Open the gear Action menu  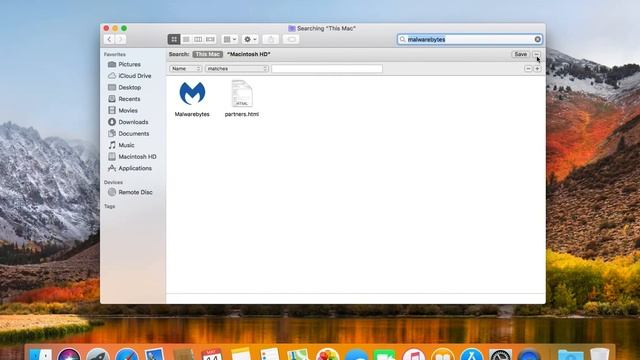pos(250,39)
